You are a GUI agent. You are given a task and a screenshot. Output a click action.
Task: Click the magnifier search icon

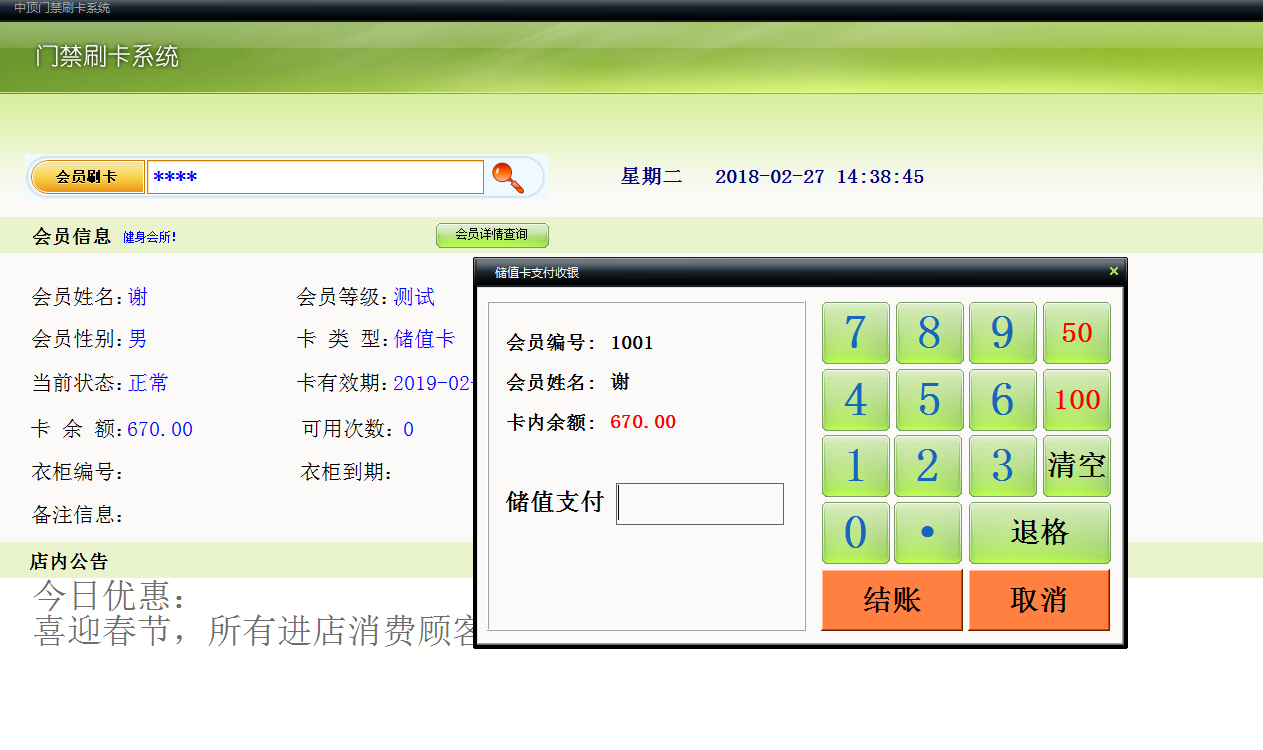click(508, 177)
